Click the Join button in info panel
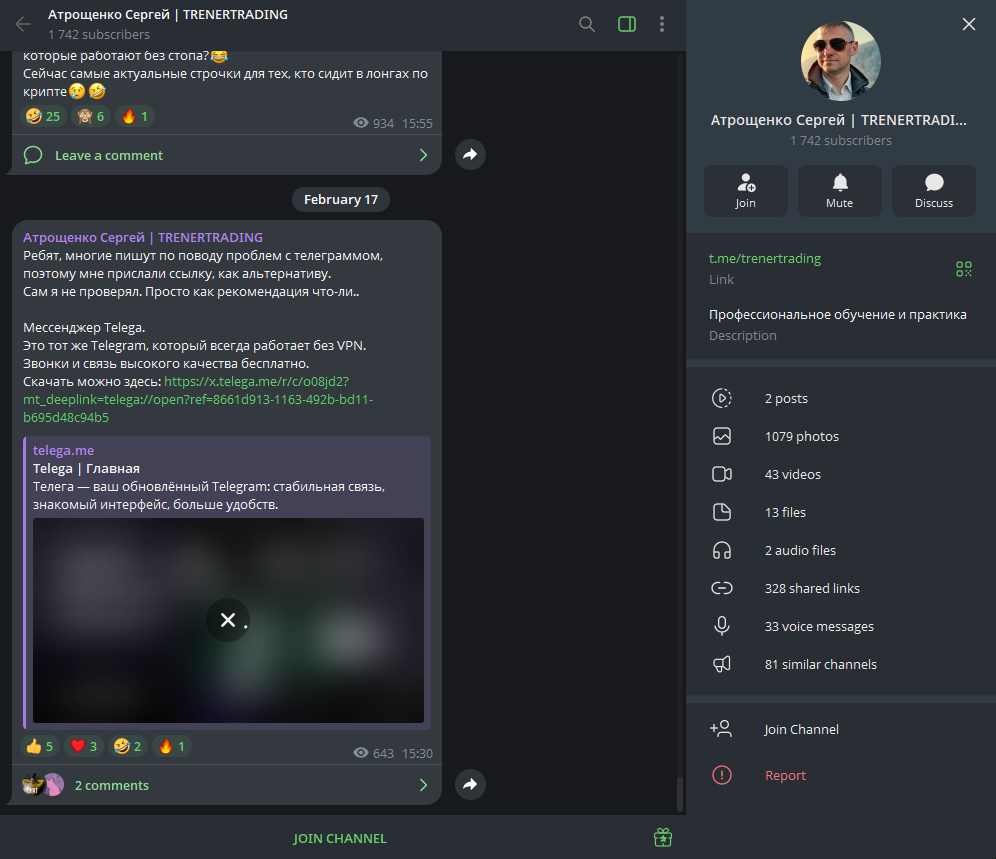Viewport: 996px width, 859px height. coord(746,191)
